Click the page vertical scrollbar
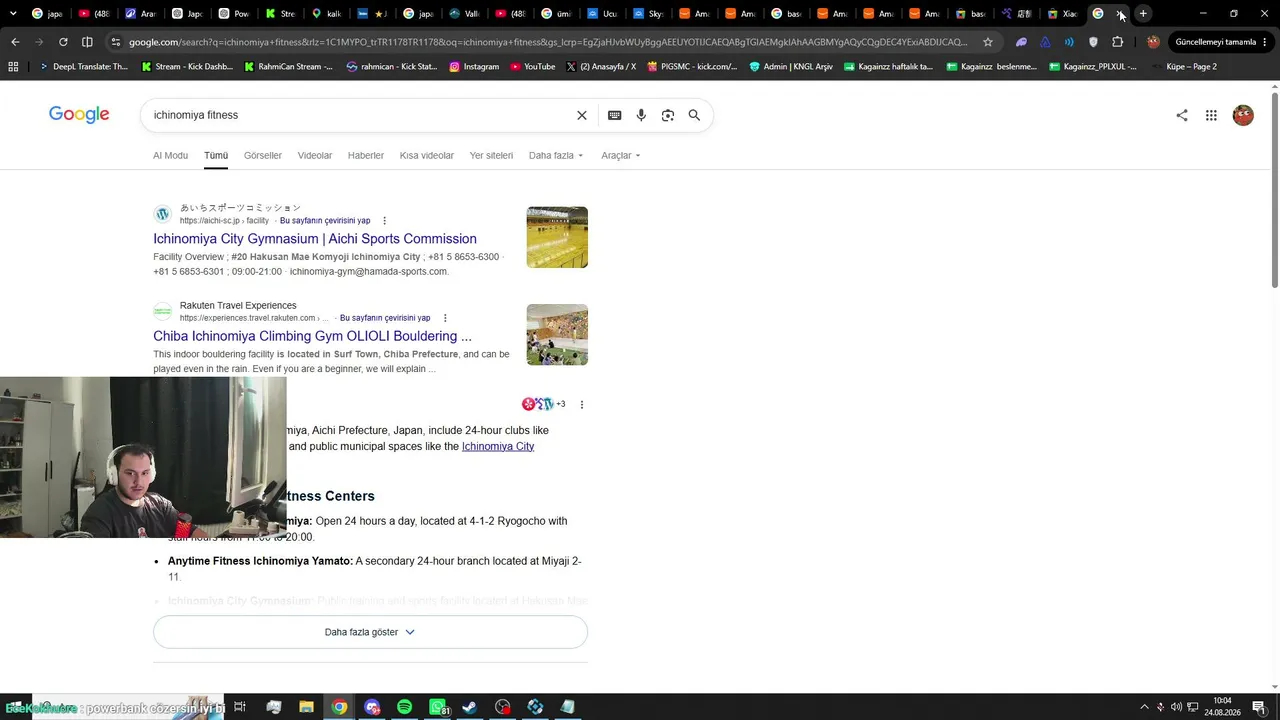The image size is (1280, 720). 1275,190
